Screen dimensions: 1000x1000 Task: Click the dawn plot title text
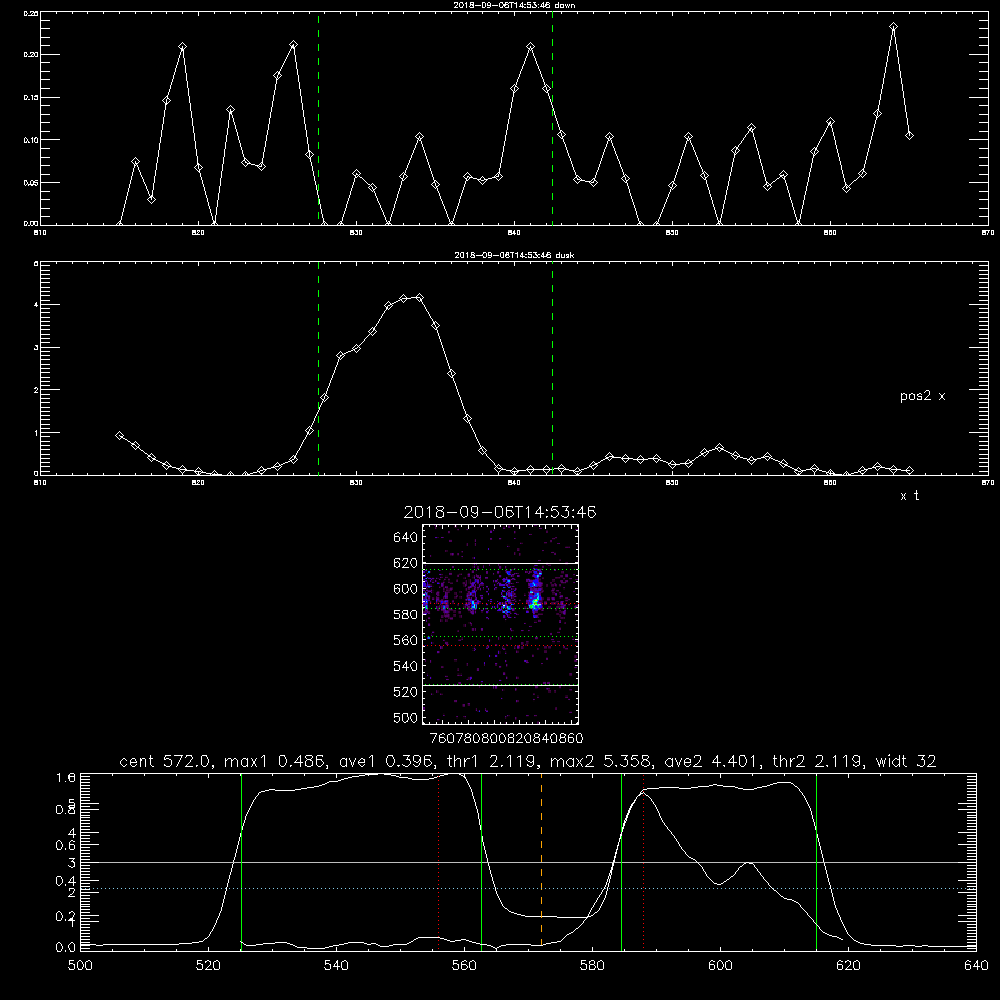coord(514,5)
